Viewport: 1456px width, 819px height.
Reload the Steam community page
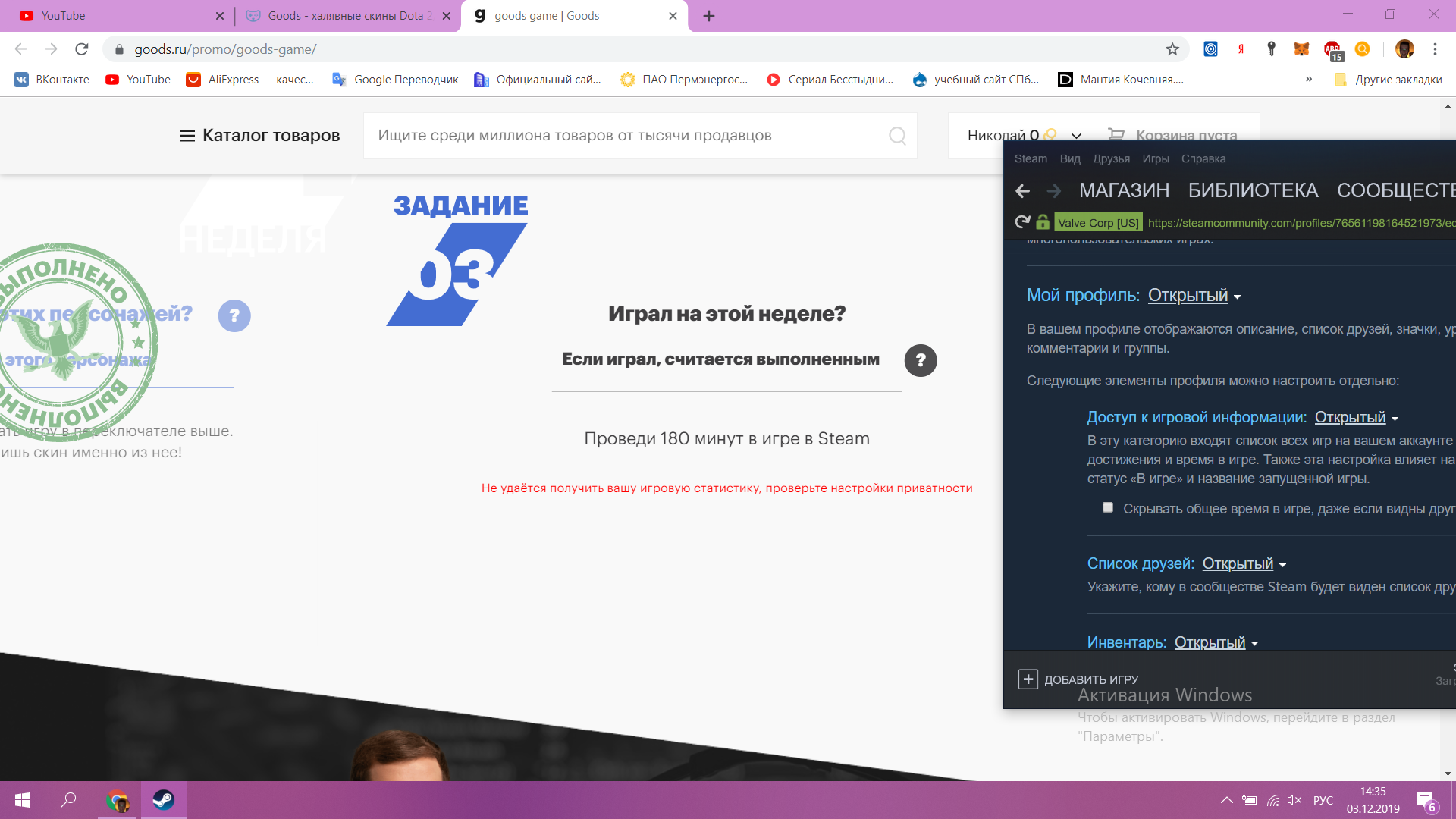1022,221
